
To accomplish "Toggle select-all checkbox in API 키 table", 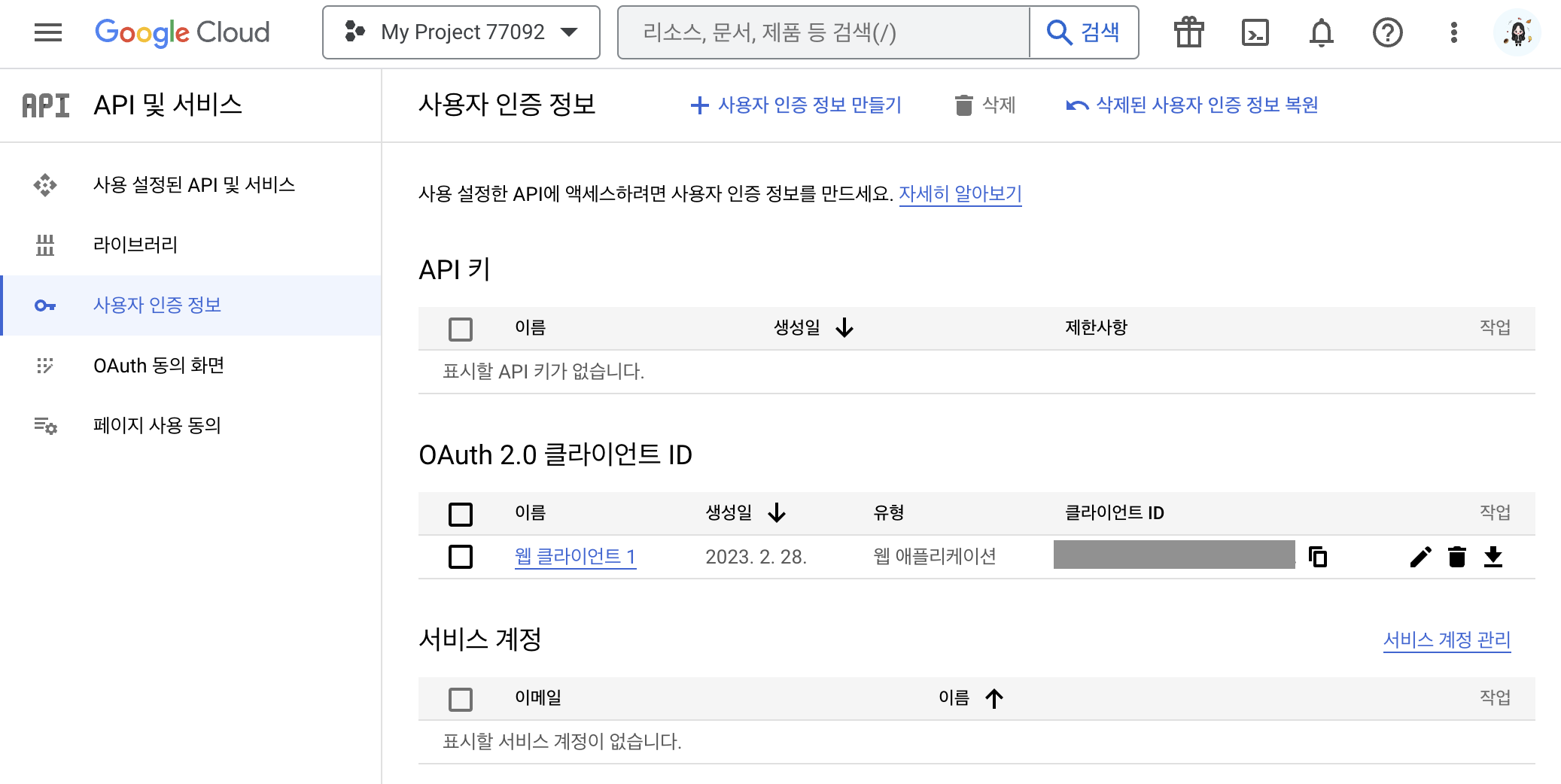I will coord(461,329).
